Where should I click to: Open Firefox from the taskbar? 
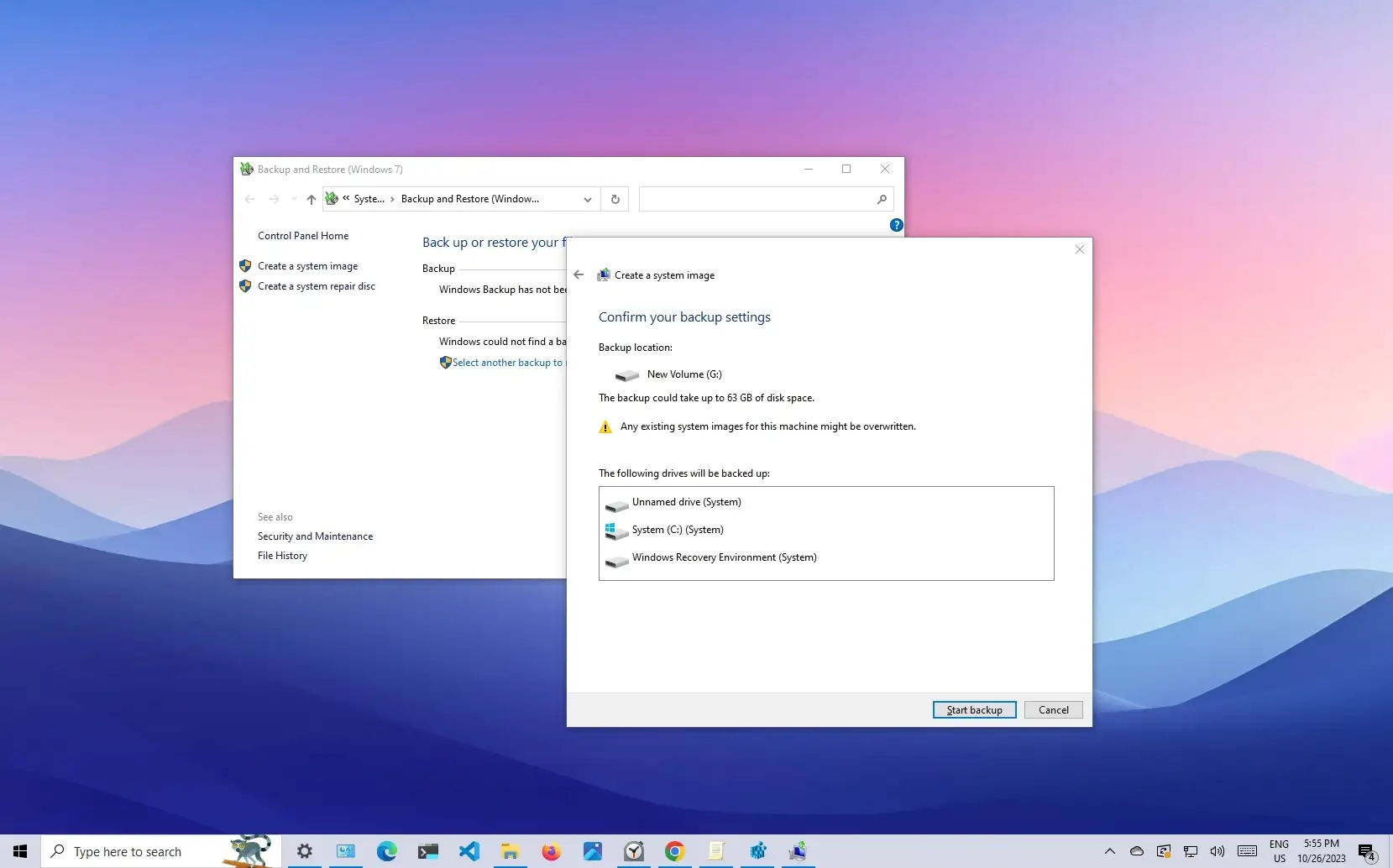[551, 852]
